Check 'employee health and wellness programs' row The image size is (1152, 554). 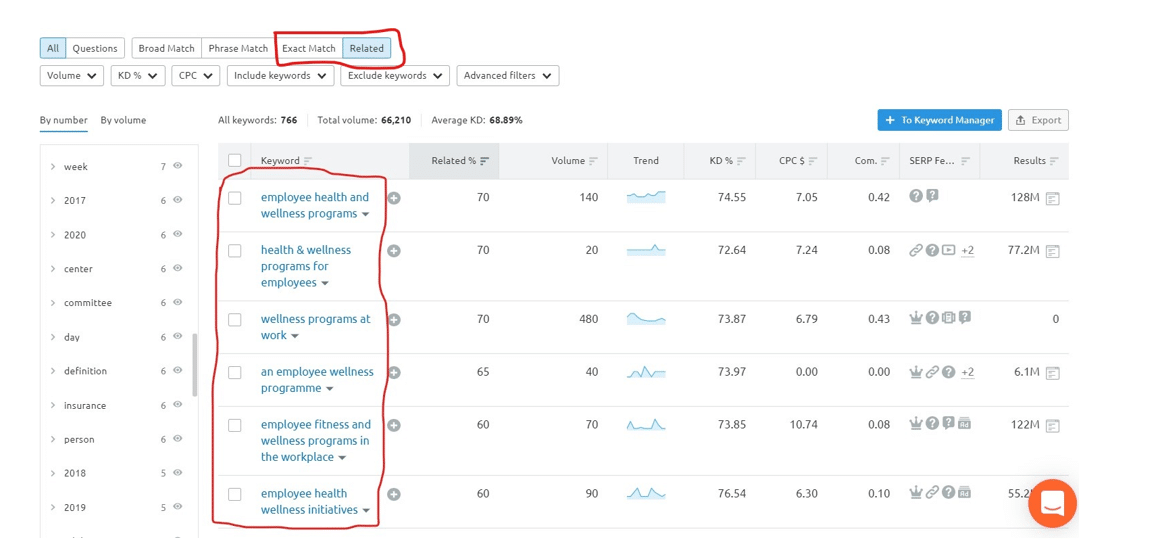tap(234, 198)
